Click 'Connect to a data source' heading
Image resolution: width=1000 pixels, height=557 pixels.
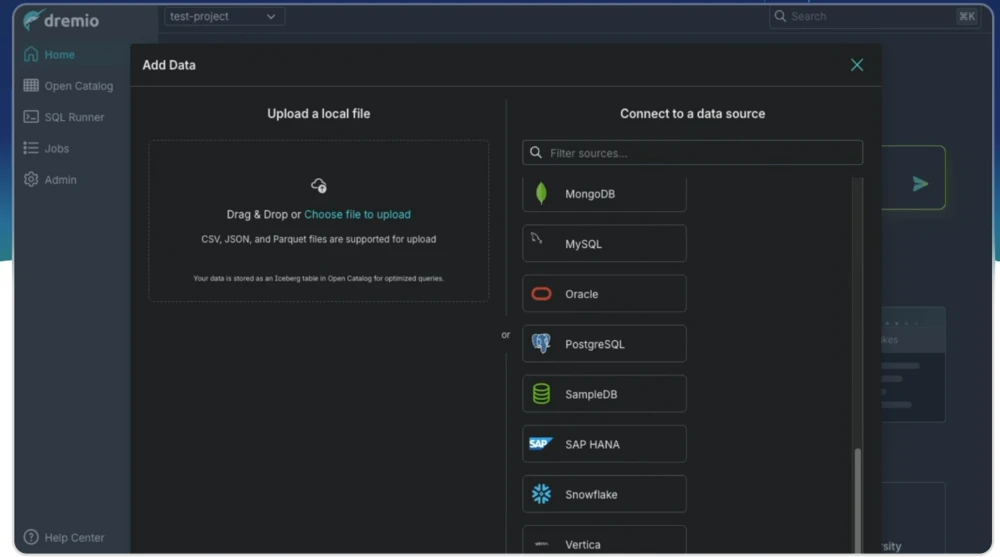click(x=692, y=114)
